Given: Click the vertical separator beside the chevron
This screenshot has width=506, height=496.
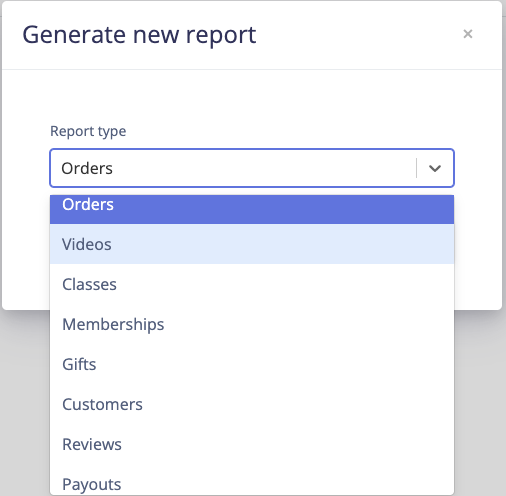Looking at the screenshot, I should [416, 168].
